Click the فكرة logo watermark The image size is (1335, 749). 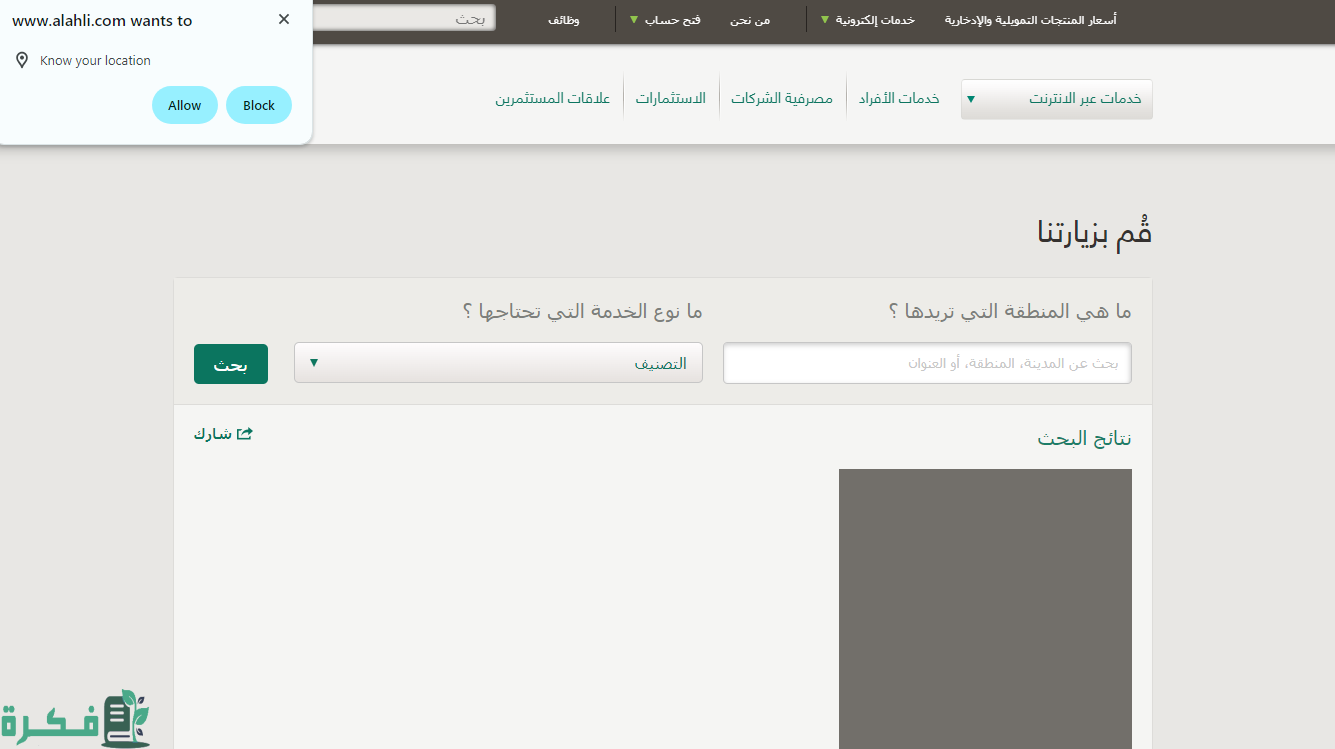tap(75, 718)
